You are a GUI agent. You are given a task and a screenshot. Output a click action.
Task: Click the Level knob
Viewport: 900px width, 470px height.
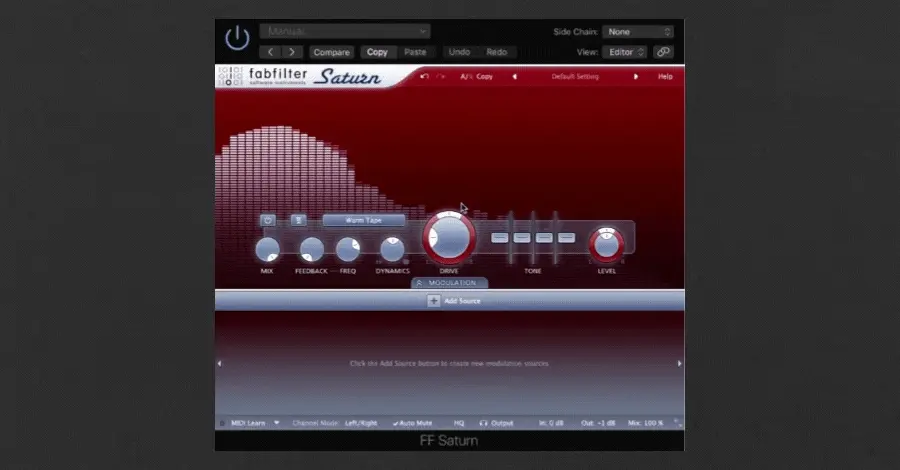607,245
